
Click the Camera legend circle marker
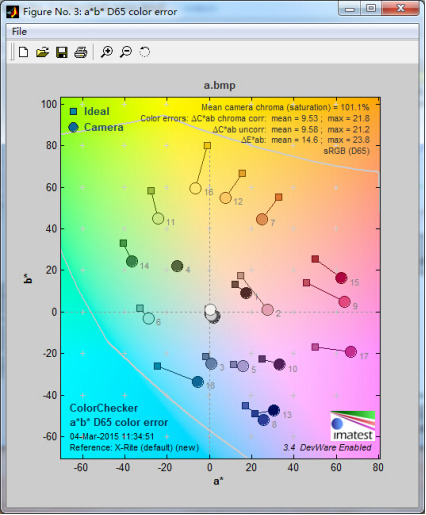click(73, 127)
